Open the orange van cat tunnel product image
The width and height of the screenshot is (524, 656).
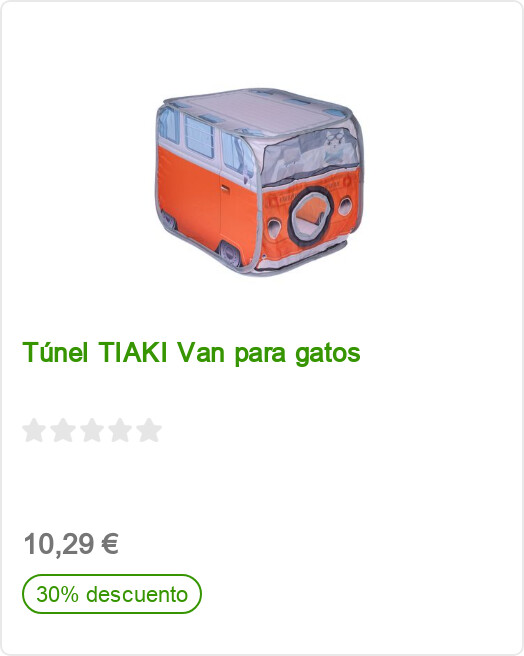(259, 182)
